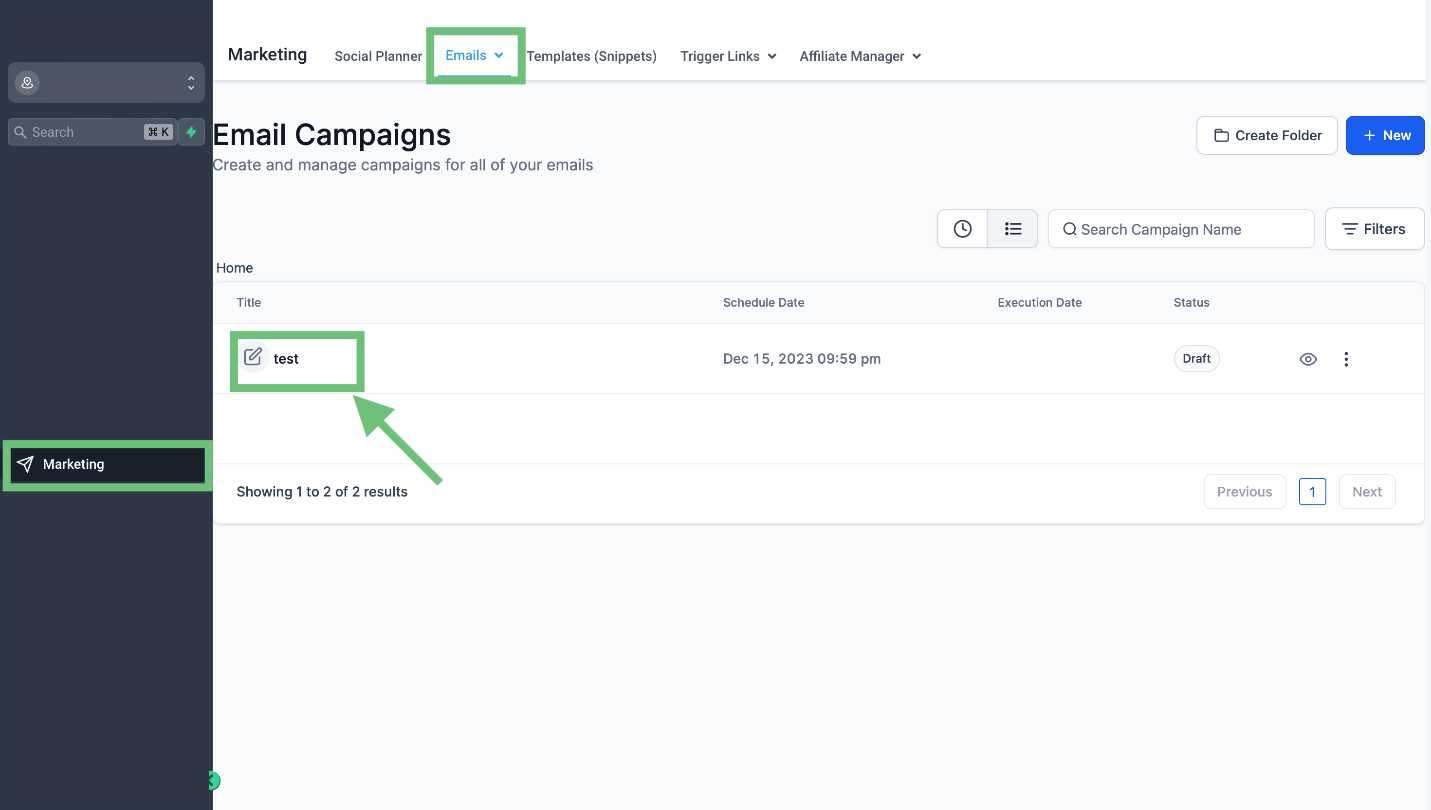Expand the Affiliate Manager dropdown chevron
Viewport: 1431px width, 810px height.
(916, 57)
